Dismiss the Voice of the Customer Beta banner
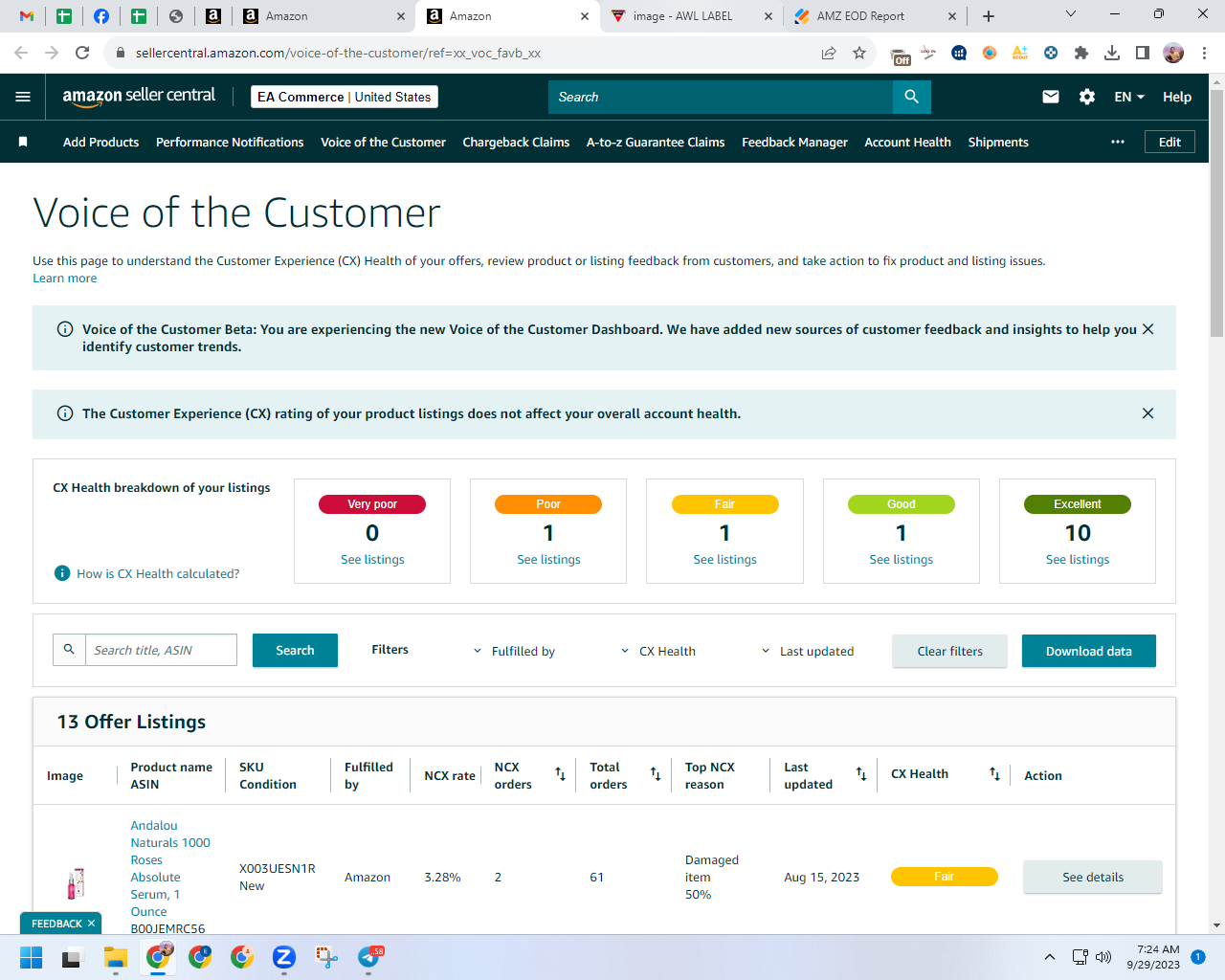1225x980 pixels. pos(1147,329)
